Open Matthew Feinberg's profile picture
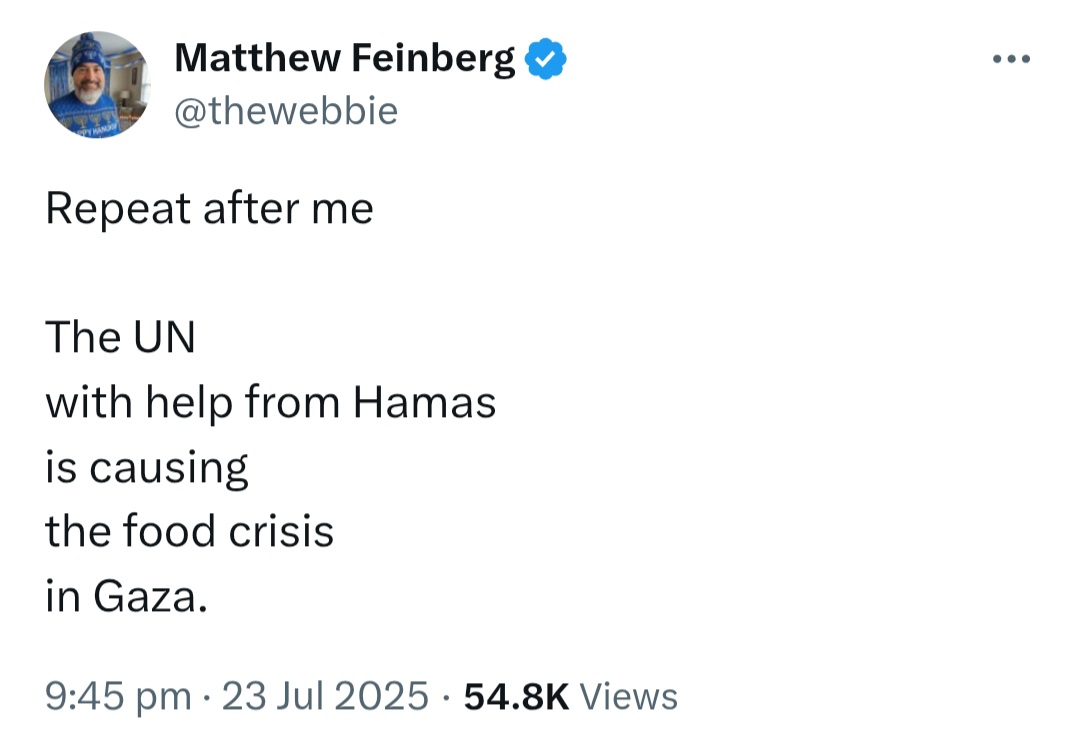Image resolution: width=1080 pixels, height=751 pixels. pos(97,85)
